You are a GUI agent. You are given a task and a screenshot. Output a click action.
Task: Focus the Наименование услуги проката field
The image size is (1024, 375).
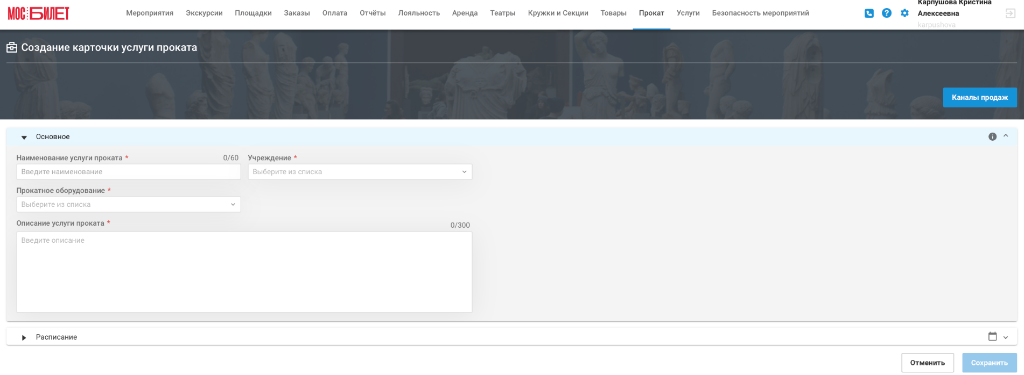click(129, 172)
